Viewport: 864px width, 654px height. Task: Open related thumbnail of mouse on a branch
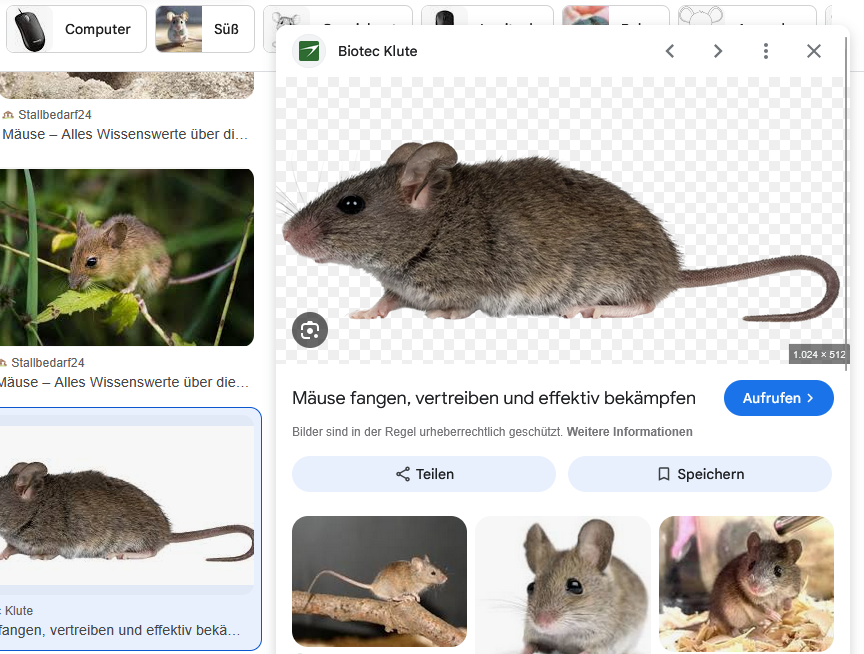(x=379, y=581)
